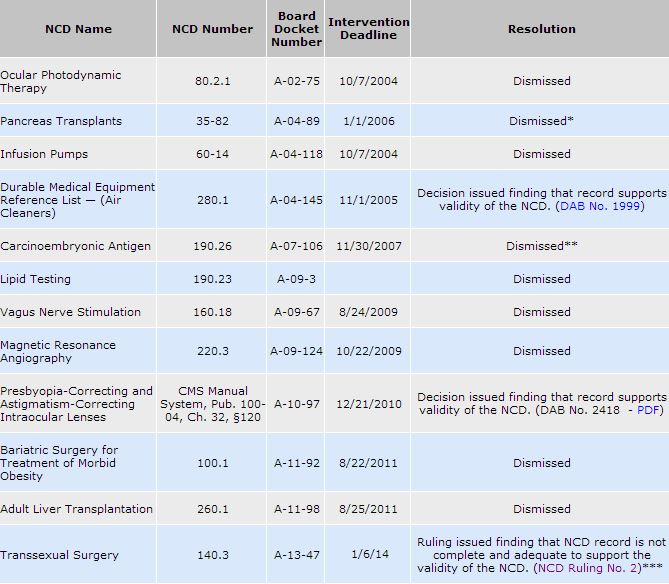Click docket number A-04-89
669x584 pixels.
[x=297, y=121]
